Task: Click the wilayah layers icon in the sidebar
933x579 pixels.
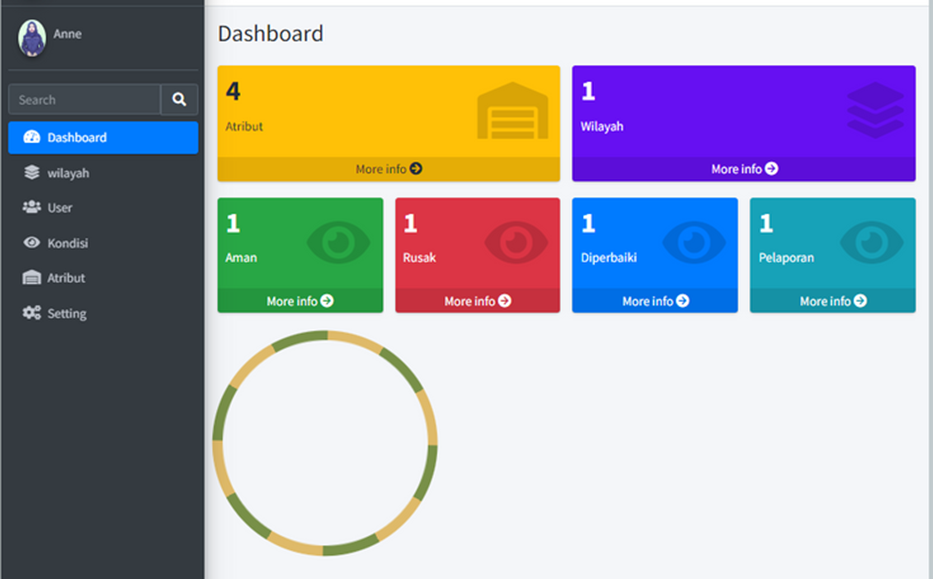Action: click(32, 173)
